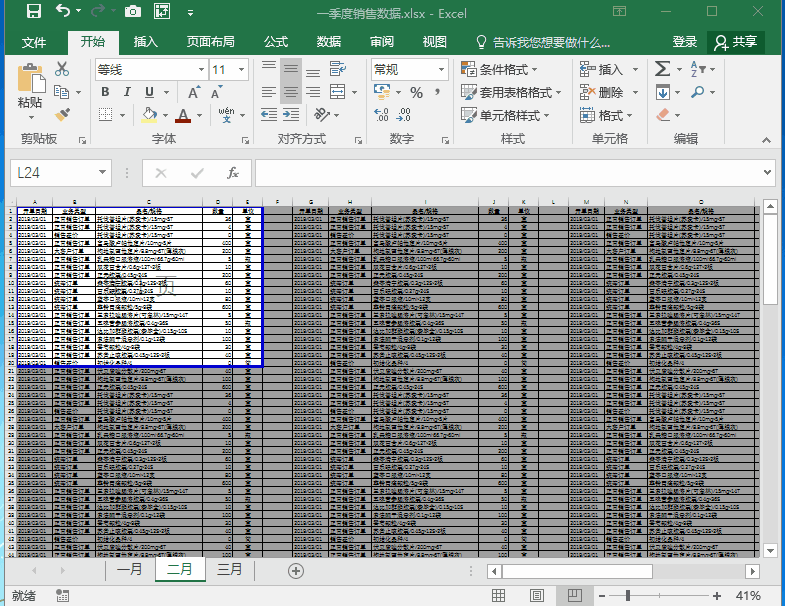Screen dimensions: 785x606
Task: Click the camera icon in title bar
Action: (x=133, y=13)
